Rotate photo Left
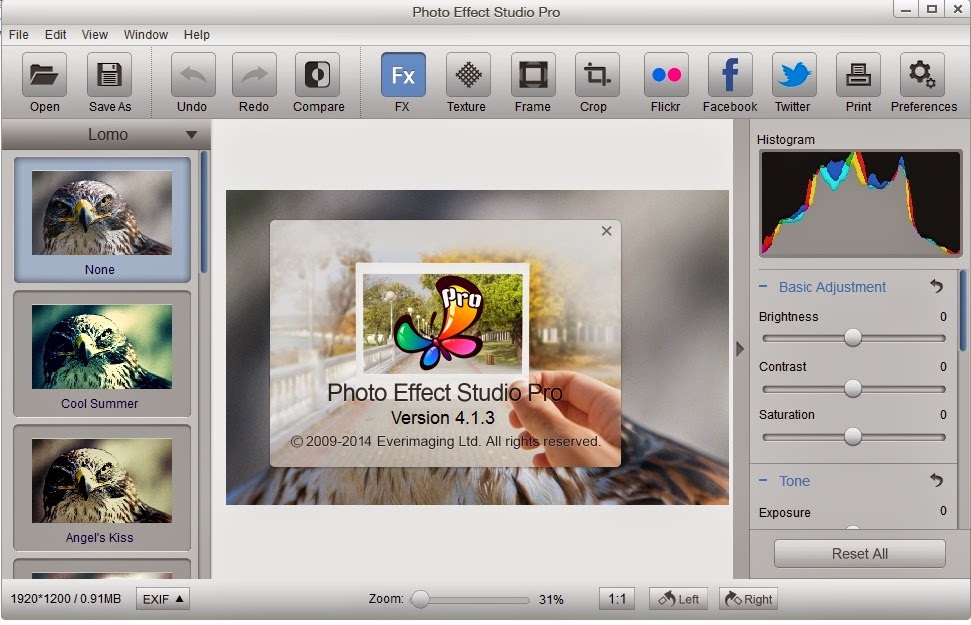The width and height of the screenshot is (971, 625). tap(679, 599)
